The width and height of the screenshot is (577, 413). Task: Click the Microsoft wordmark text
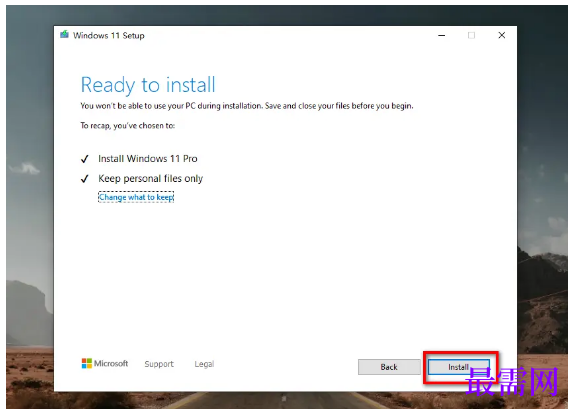coord(111,363)
